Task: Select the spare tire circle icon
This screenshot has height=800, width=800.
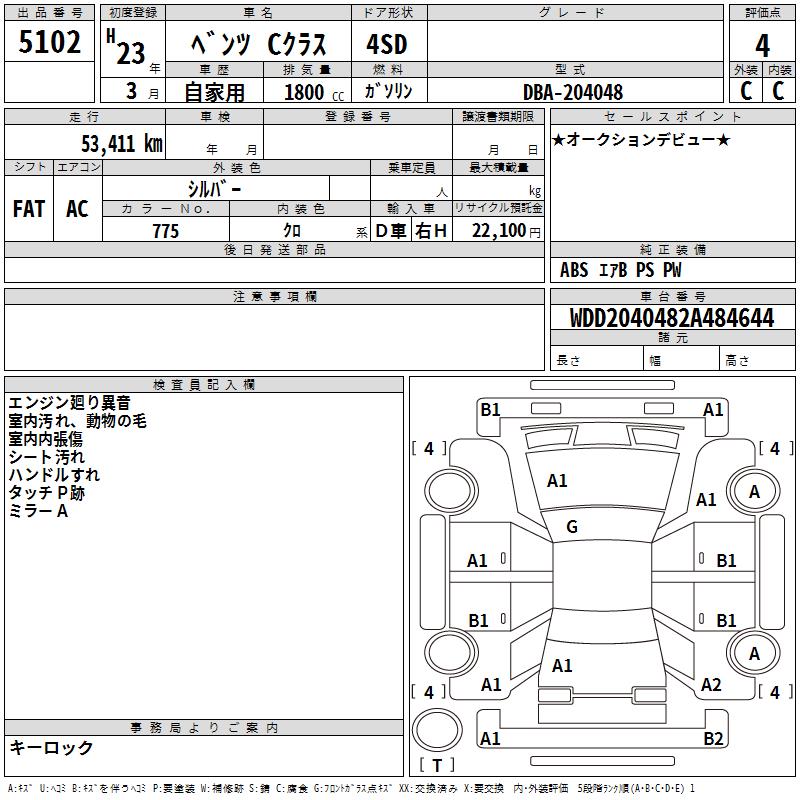Action: point(437,730)
